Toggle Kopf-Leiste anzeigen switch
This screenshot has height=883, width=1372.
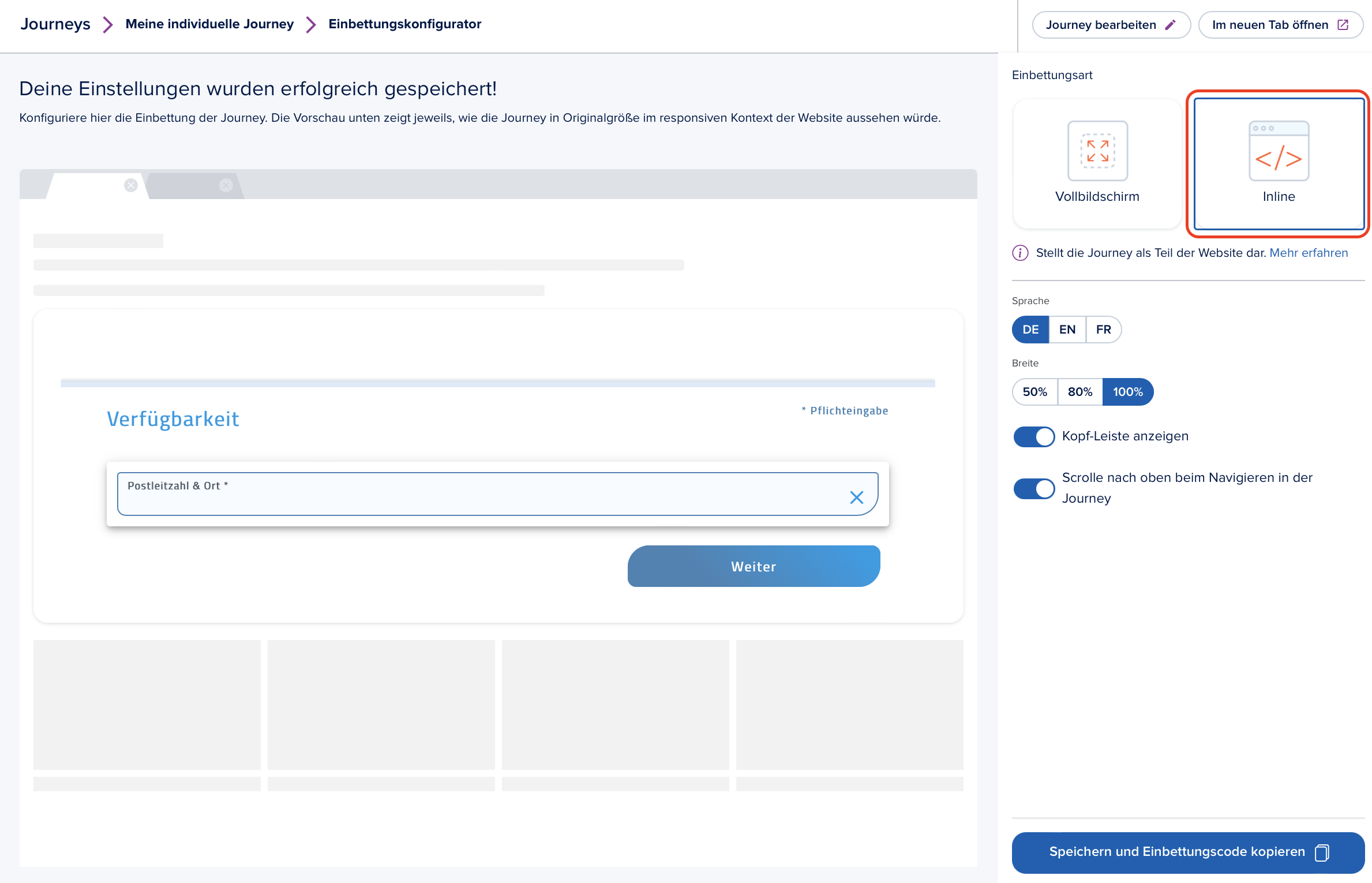click(1034, 437)
